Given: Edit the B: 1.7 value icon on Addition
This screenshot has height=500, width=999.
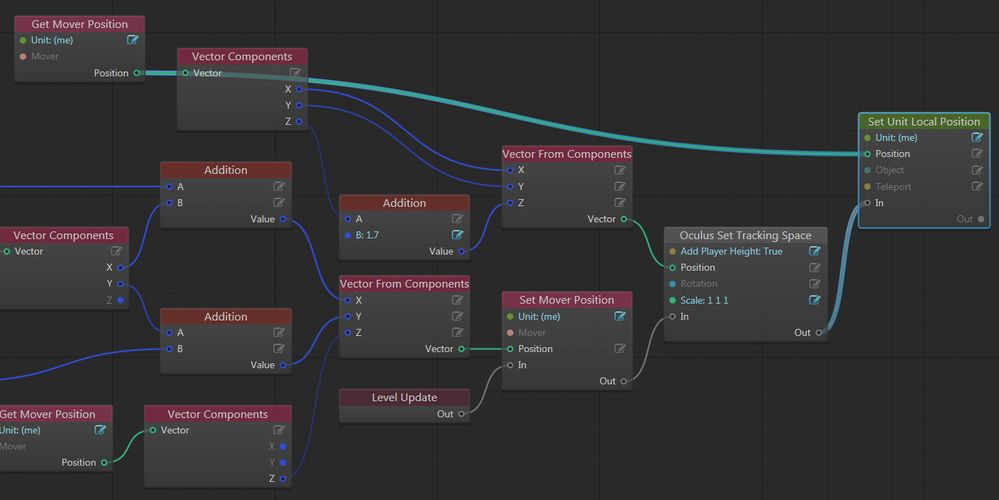Looking at the screenshot, I should pyautogui.click(x=457, y=235).
